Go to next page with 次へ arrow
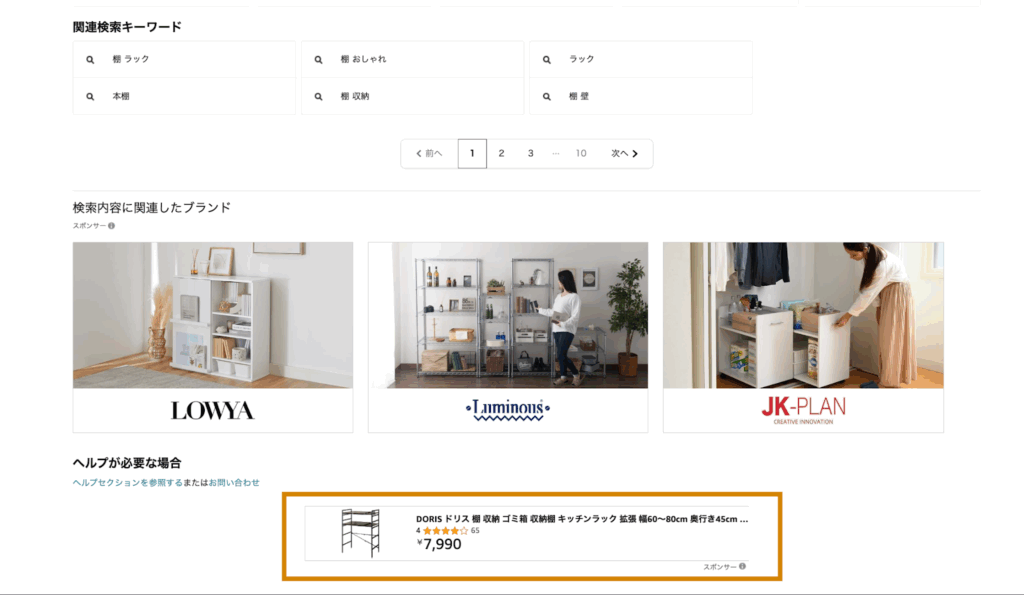1024x595 pixels. coord(625,153)
